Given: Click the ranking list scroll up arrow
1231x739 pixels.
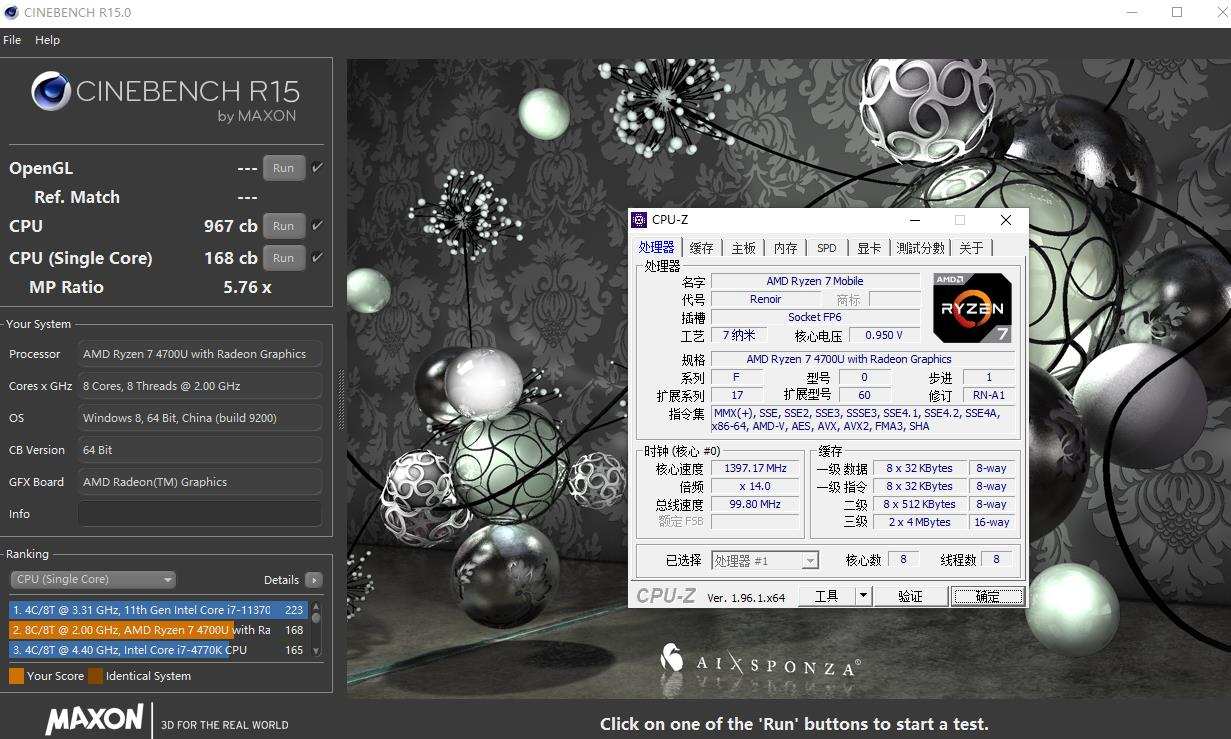Looking at the screenshot, I should pos(317,606).
